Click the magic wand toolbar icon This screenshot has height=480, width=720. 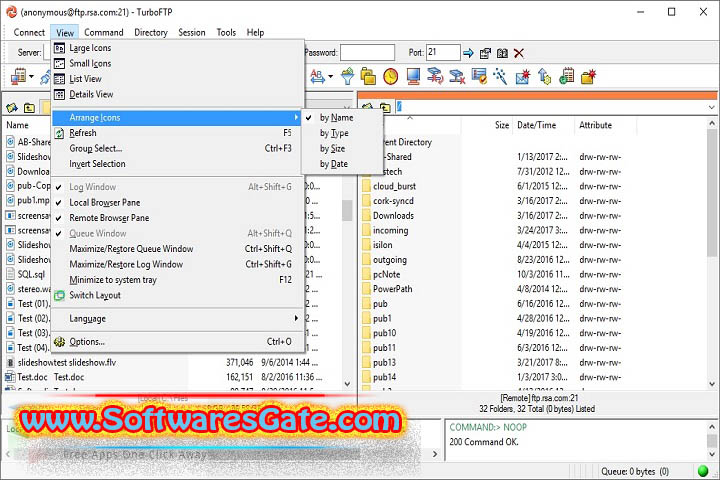[x=500, y=76]
